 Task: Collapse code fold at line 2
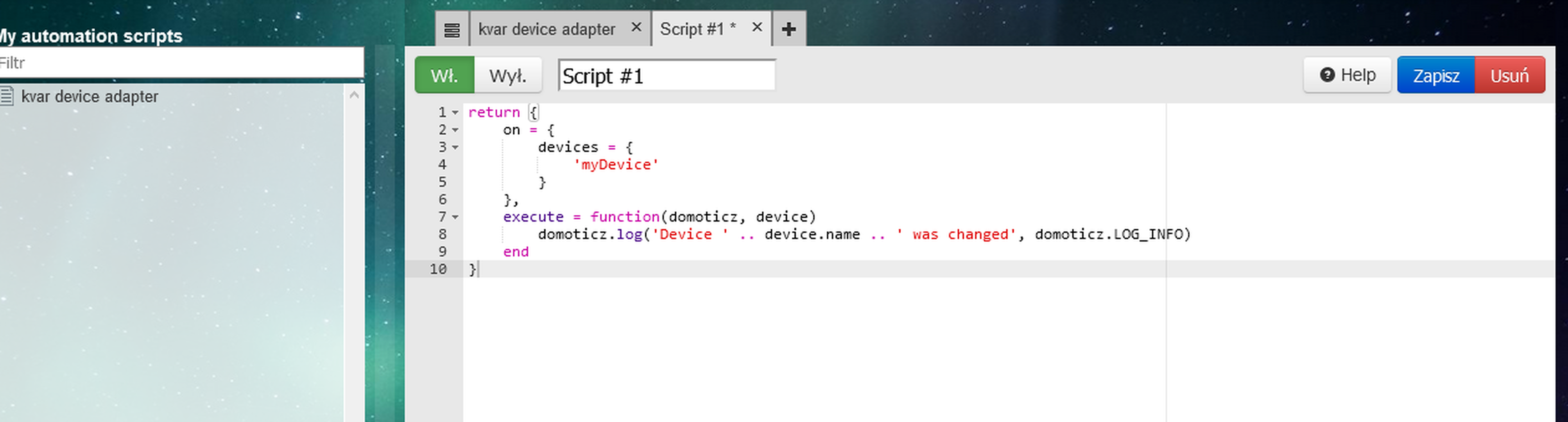click(455, 130)
